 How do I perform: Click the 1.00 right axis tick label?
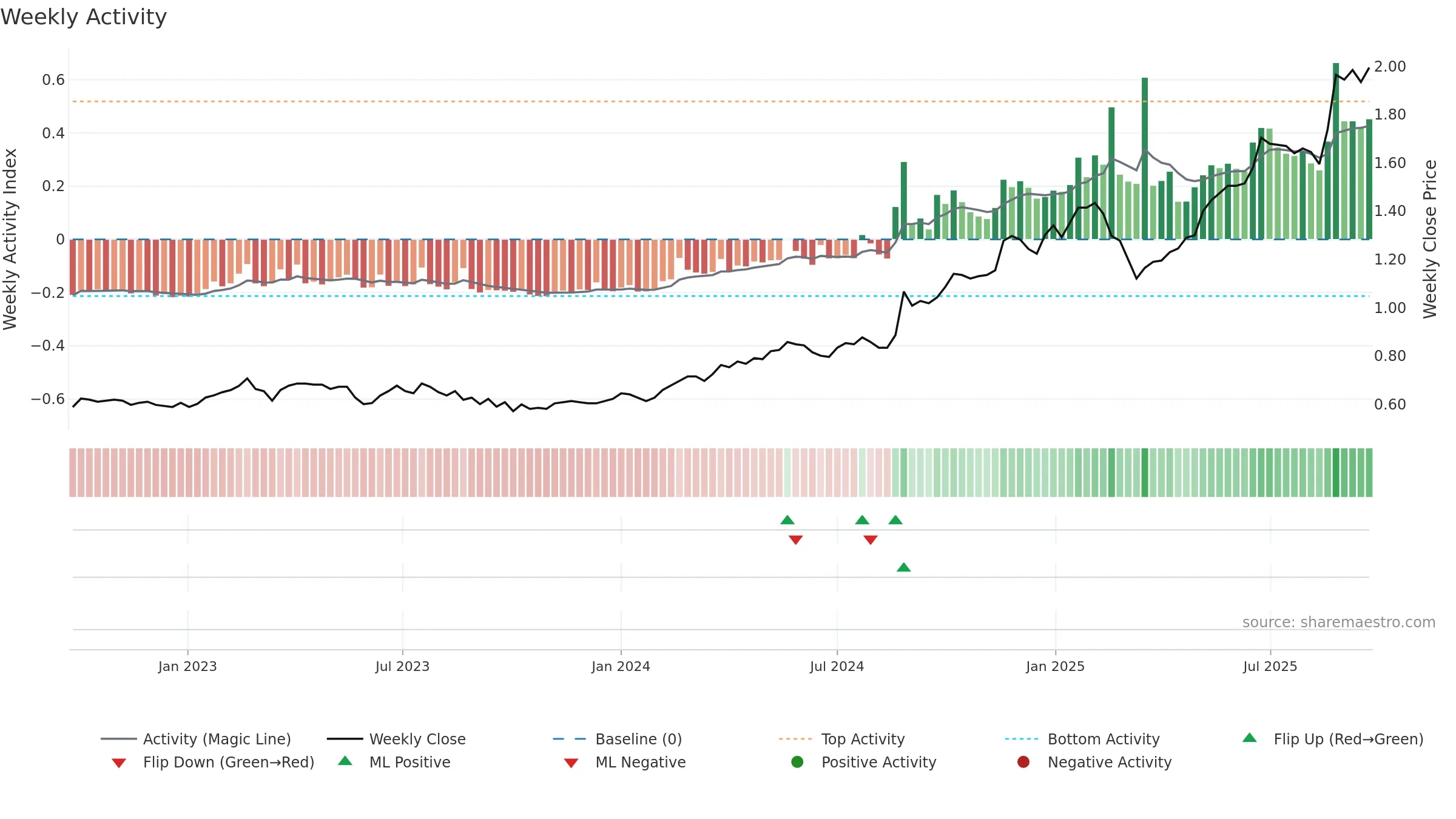tap(1390, 308)
